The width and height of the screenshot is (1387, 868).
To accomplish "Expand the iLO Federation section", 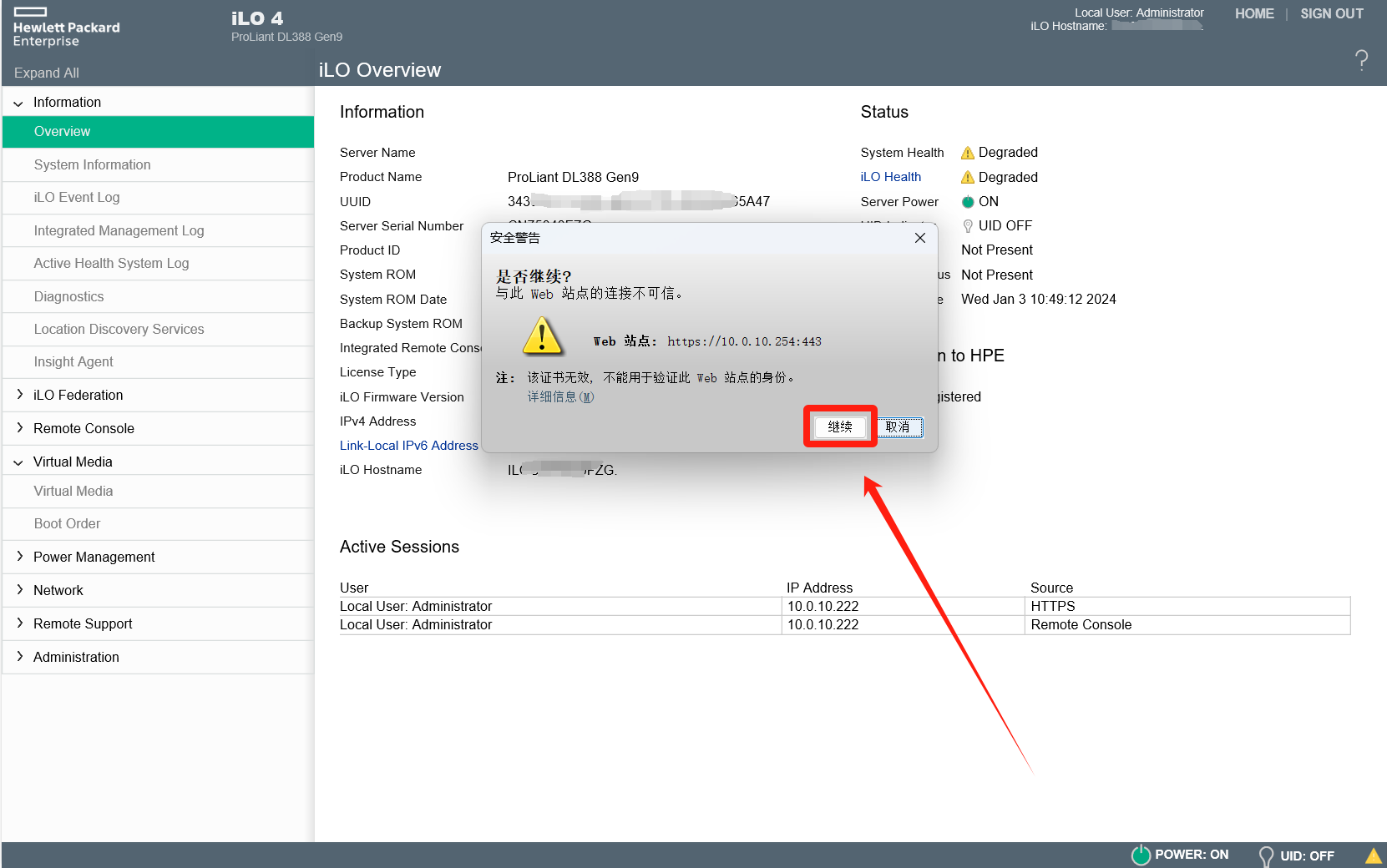I will tap(18, 395).
